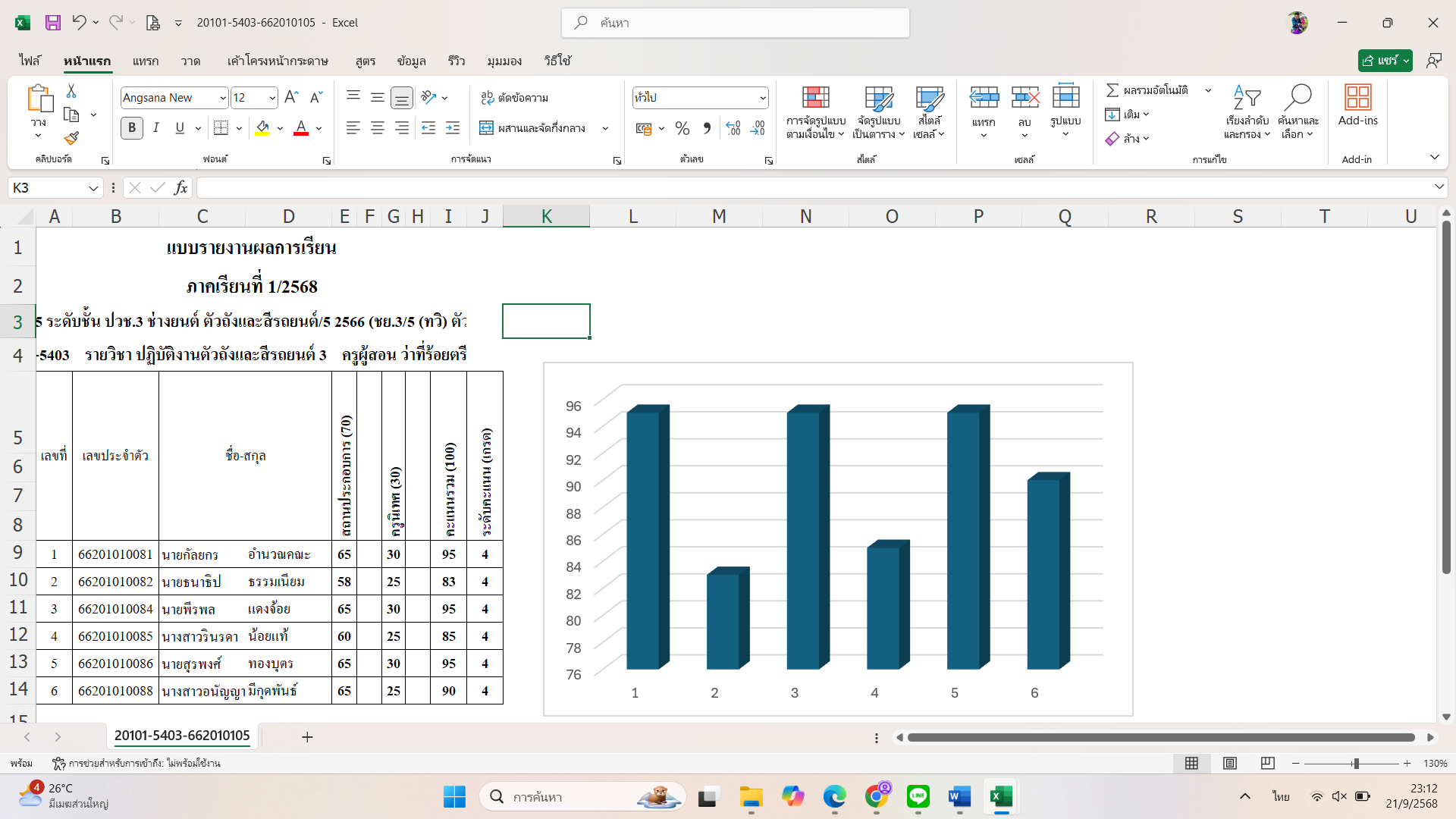
Task: Switch to Page Layout view button
Action: [x=1230, y=763]
